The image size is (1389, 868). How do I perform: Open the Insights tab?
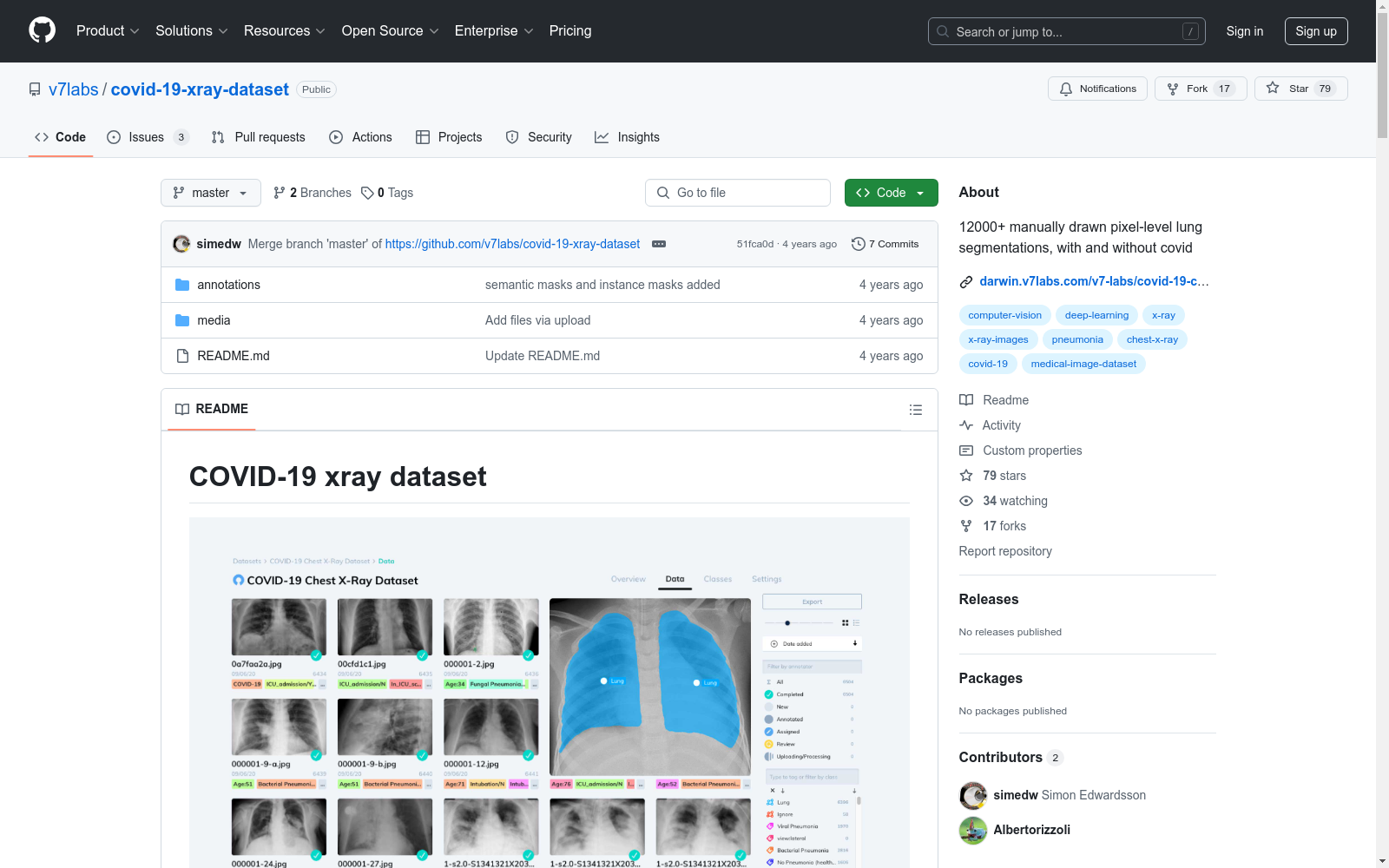(627, 137)
